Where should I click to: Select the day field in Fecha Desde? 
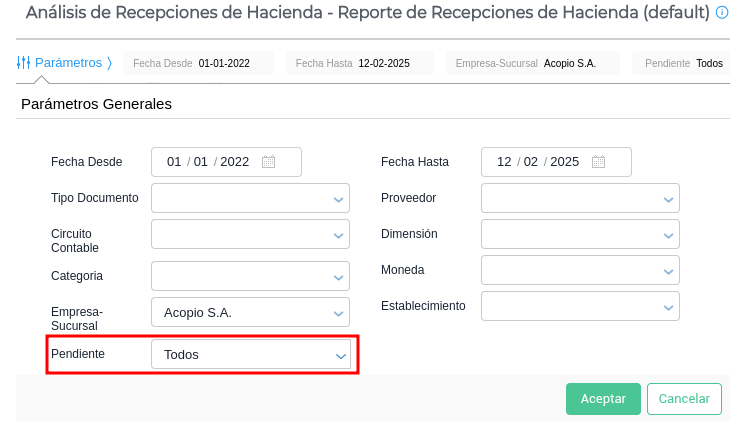tap(174, 162)
